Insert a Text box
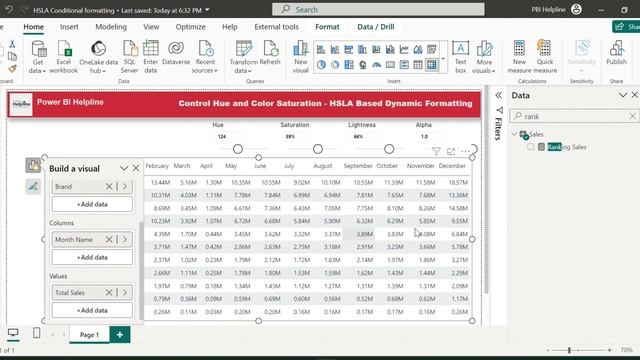 click(460, 57)
